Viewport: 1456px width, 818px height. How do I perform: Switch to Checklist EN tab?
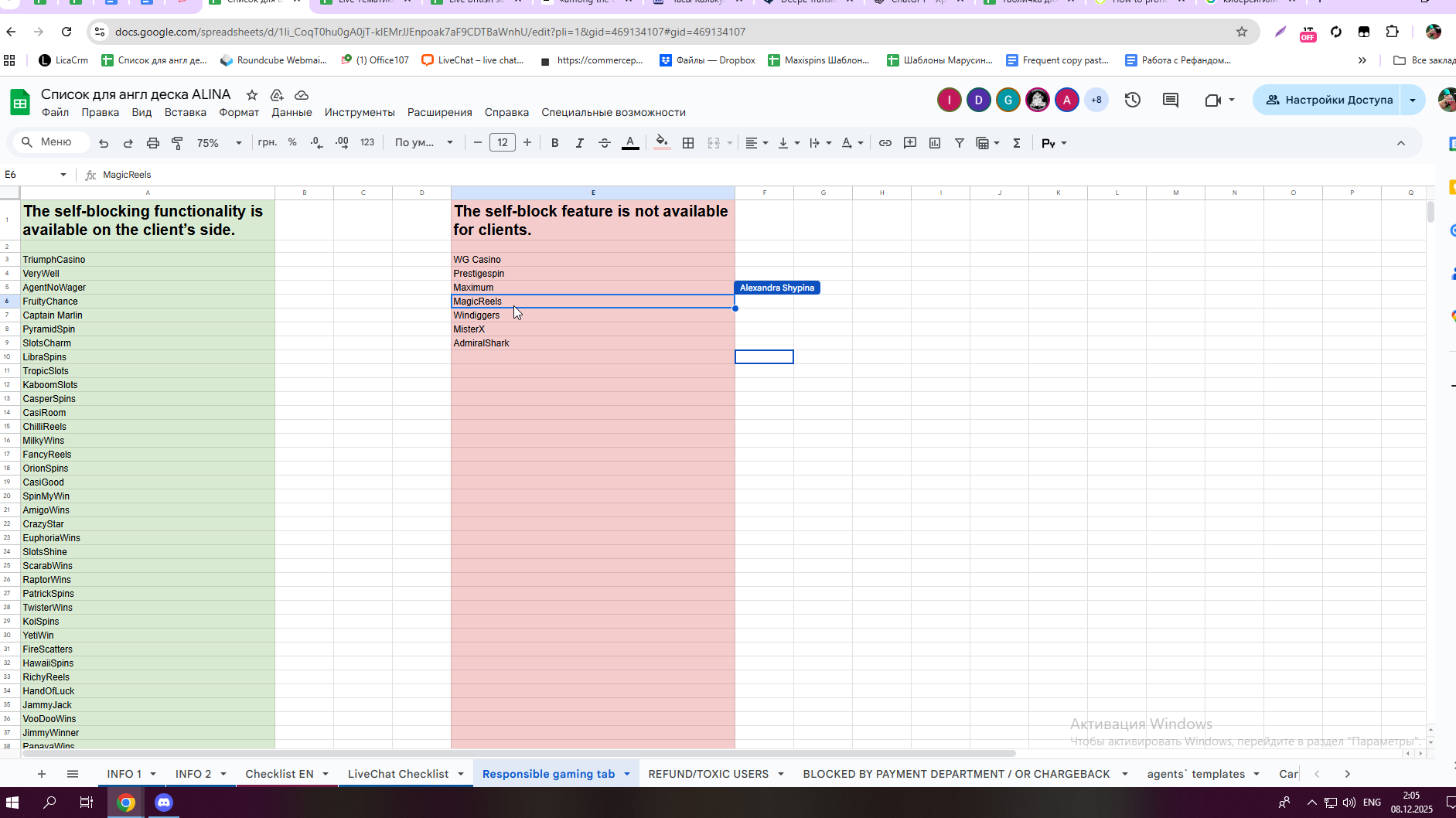(x=279, y=774)
